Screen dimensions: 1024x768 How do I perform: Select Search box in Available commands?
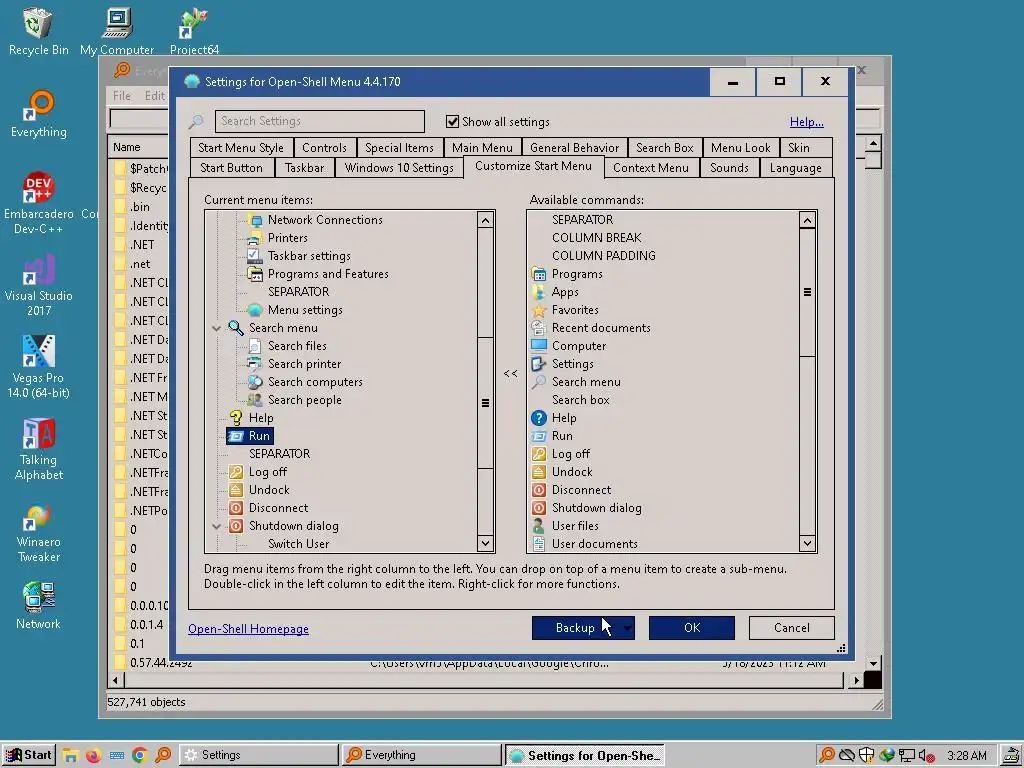coord(581,400)
